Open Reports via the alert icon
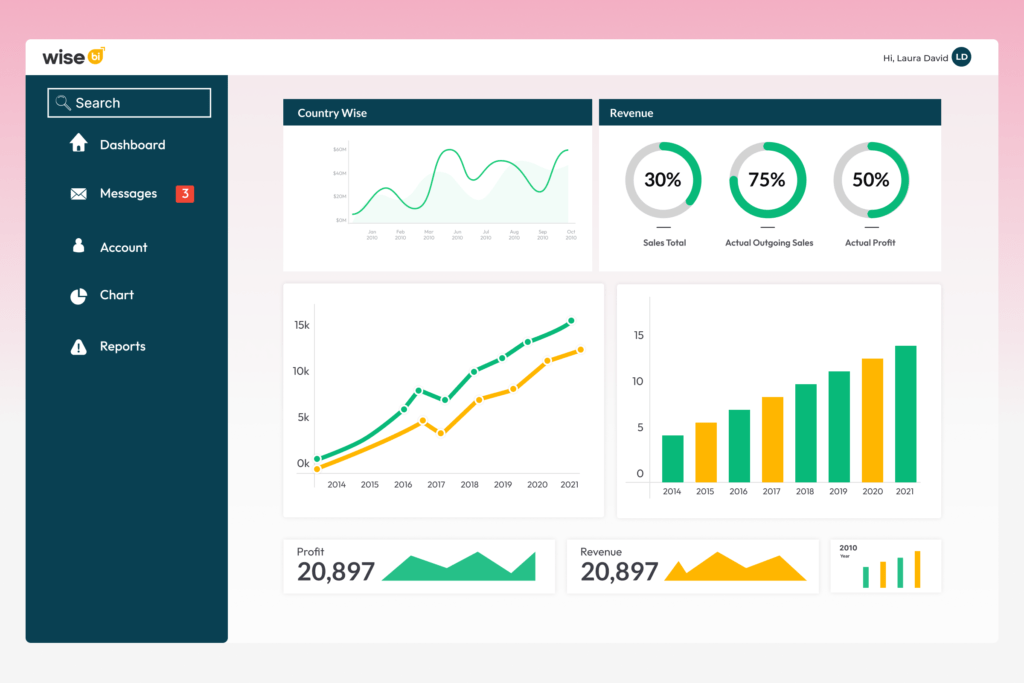 coord(79,346)
